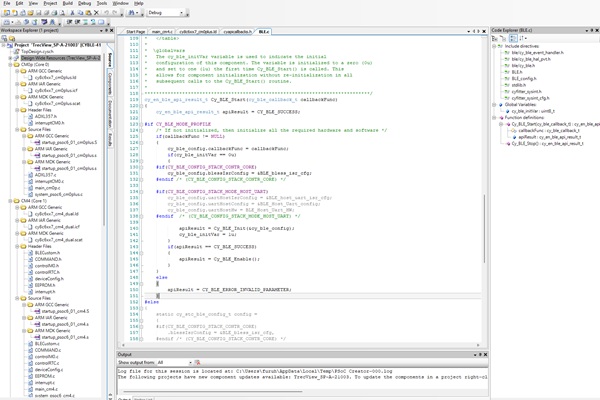Viewport: 600px width, 400px height.
Task: Open the File menu
Action: coord(7,3)
